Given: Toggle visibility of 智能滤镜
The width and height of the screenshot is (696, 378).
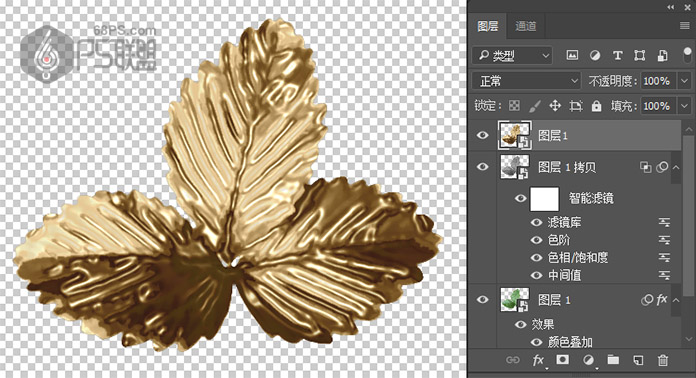Looking at the screenshot, I should pos(520,198).
